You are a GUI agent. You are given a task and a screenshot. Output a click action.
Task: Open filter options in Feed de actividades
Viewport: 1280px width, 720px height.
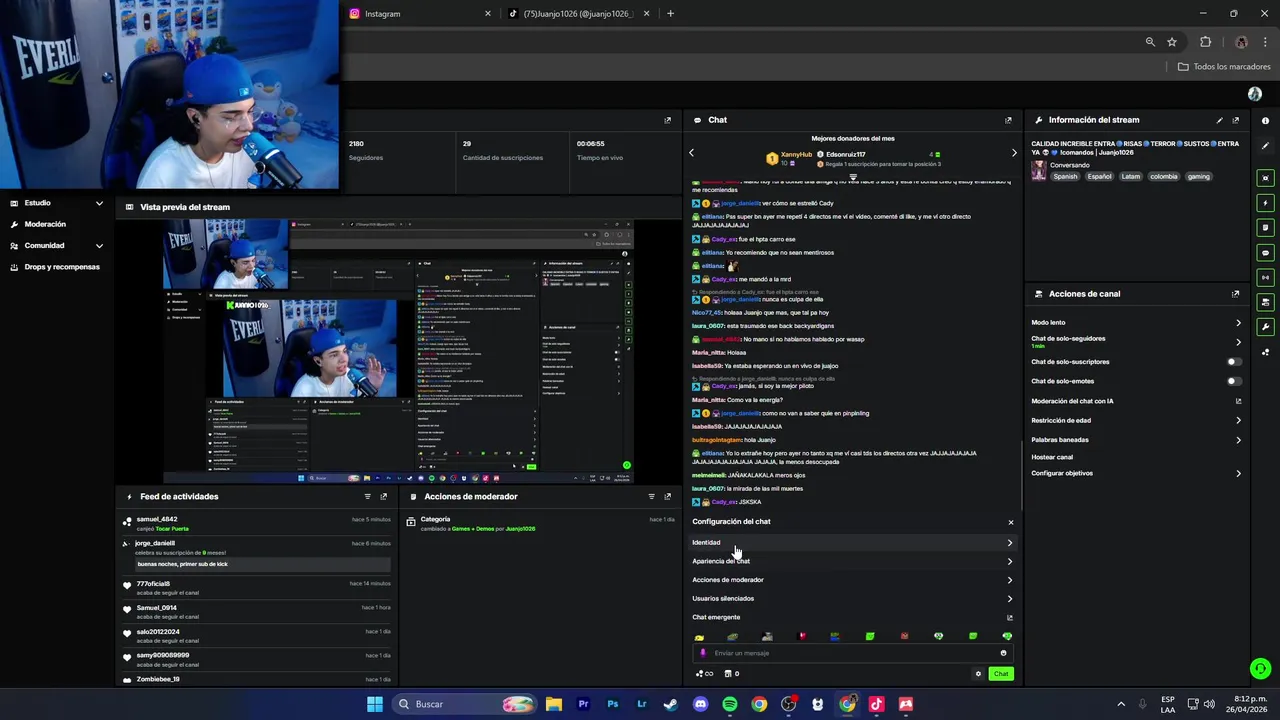coord(367,496)
